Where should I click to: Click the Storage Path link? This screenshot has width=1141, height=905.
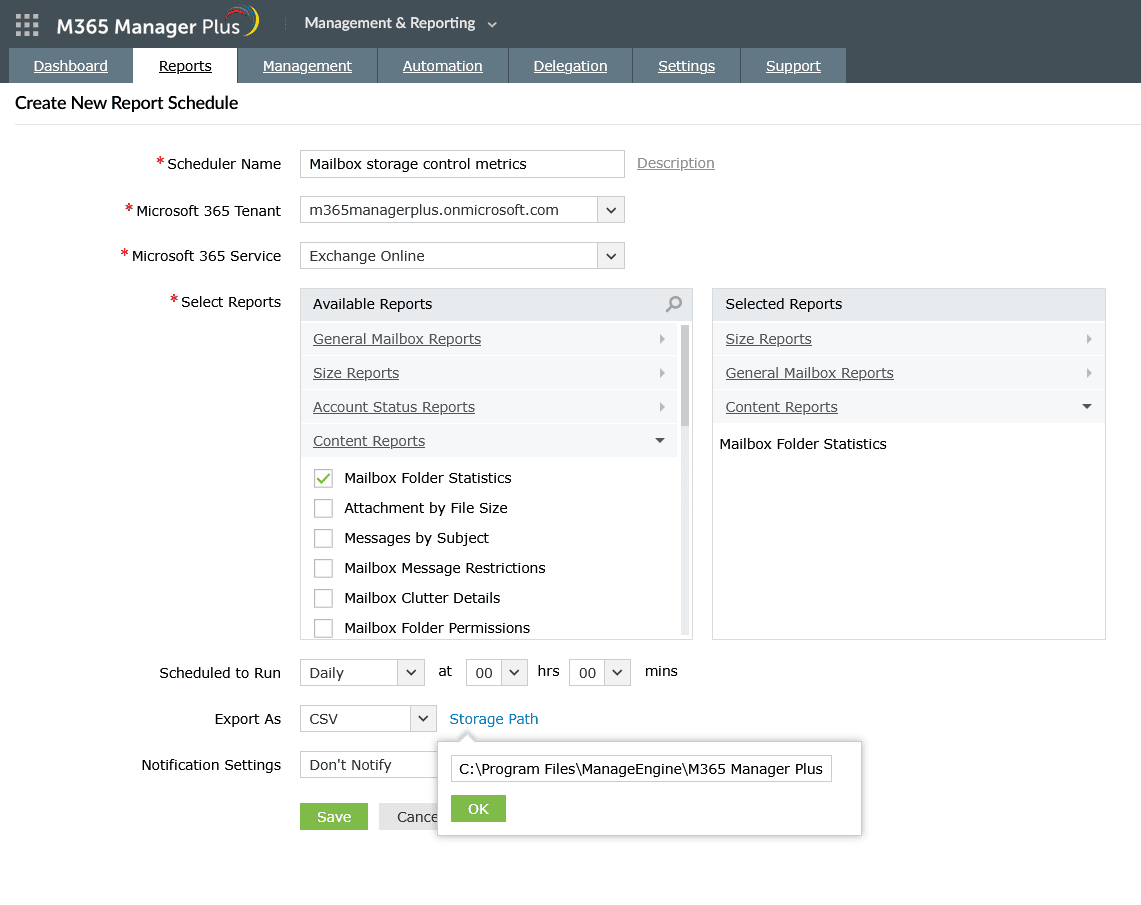(493, 718)
